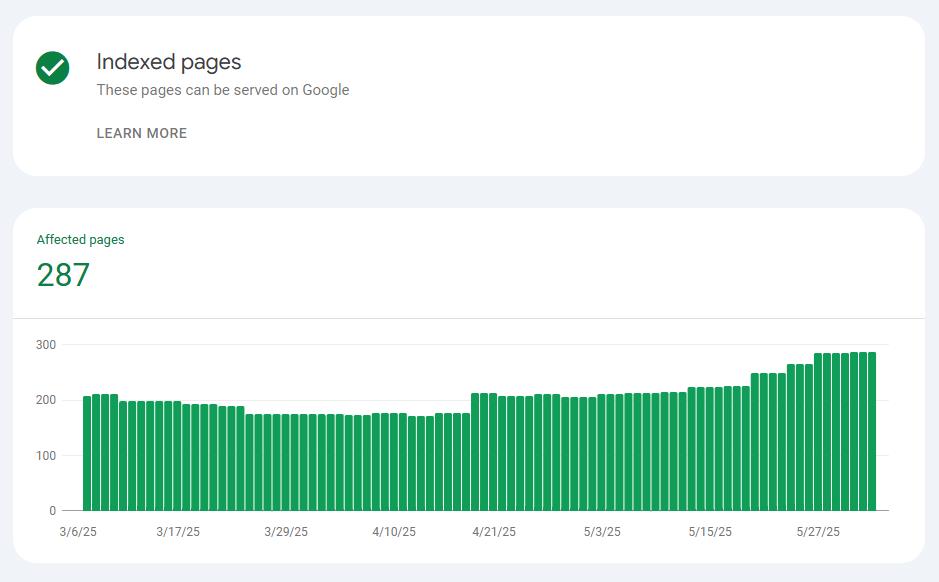Image resolution: width=939 pixels, height=582 pixels.
Task: Click the last, tallest bar in chart
Action: 872,431
